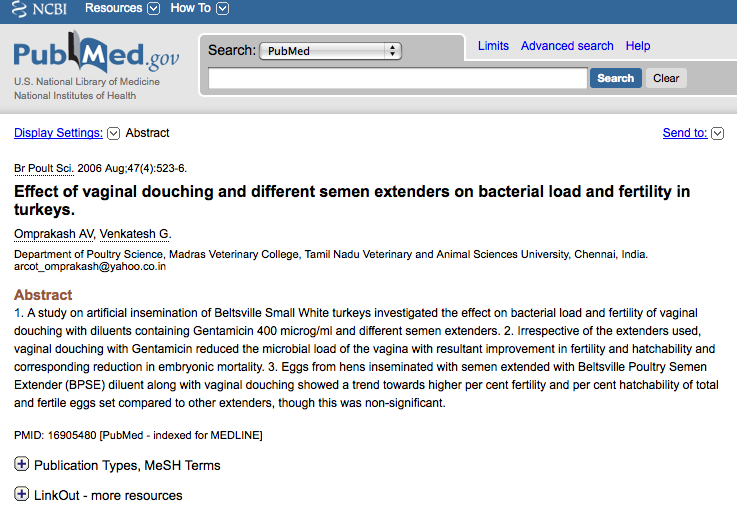This screenshot has width=737, height=517.
Task: Open author Omprakash AV link
Action: (54, 234)
